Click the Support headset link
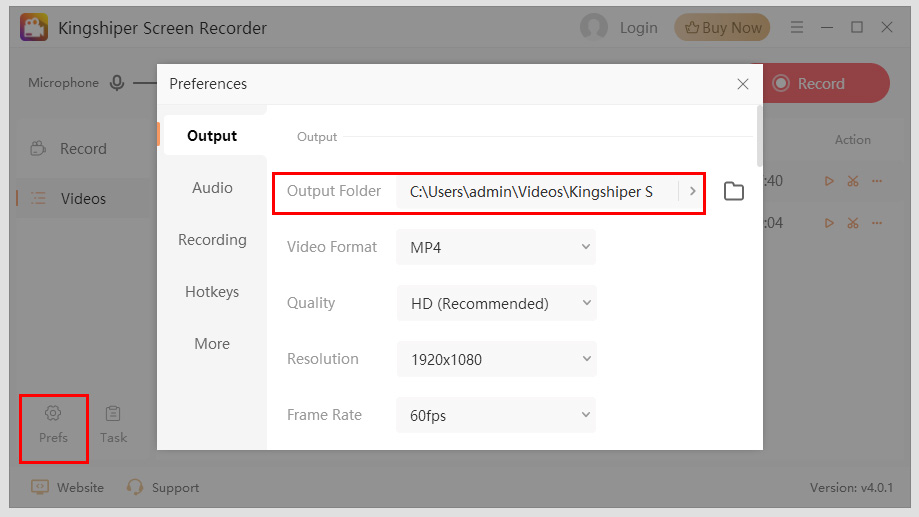The width and height of the screenshot is (919, 517). click(163, 488)
